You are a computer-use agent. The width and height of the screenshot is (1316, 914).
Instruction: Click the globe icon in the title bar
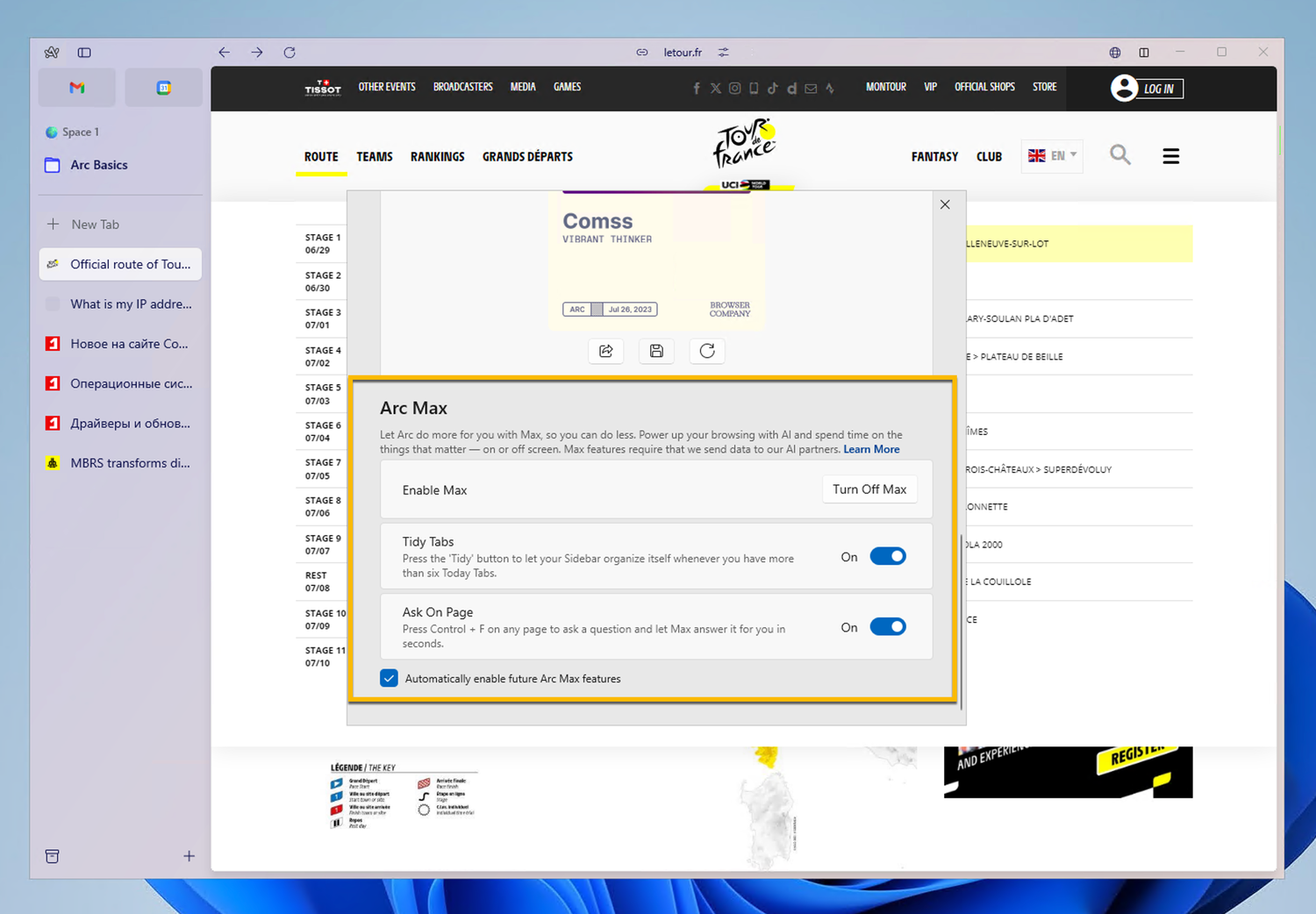tap(1115, 53)
